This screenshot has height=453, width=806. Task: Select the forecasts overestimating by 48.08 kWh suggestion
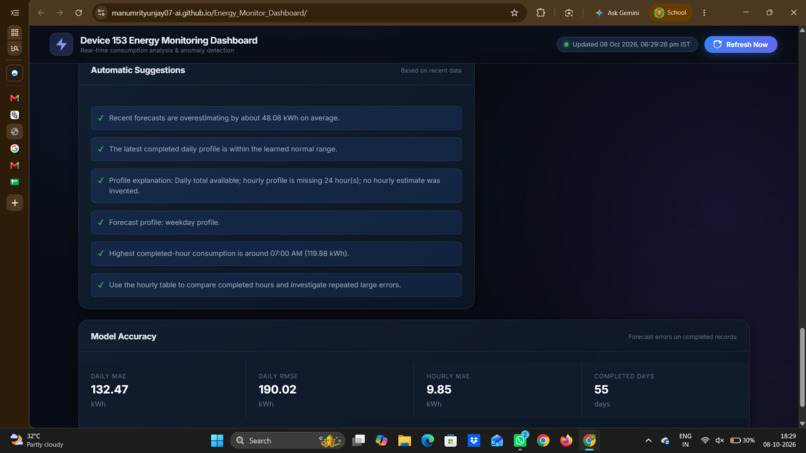[276, 118]
